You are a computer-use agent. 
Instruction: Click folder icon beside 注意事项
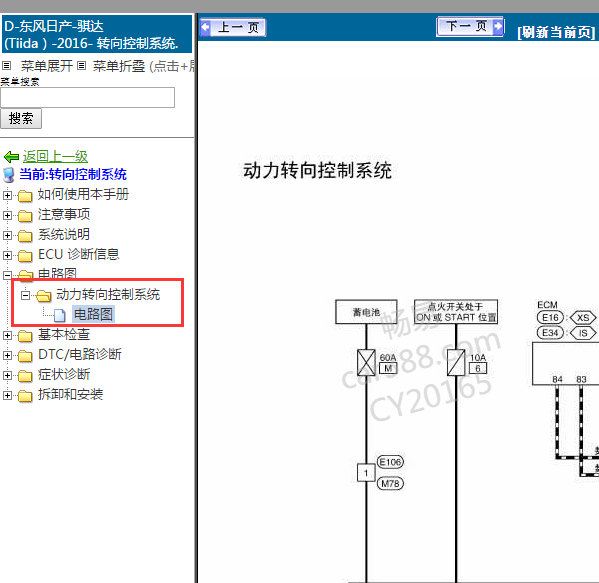pyautogui.click(x=25, y=216)
